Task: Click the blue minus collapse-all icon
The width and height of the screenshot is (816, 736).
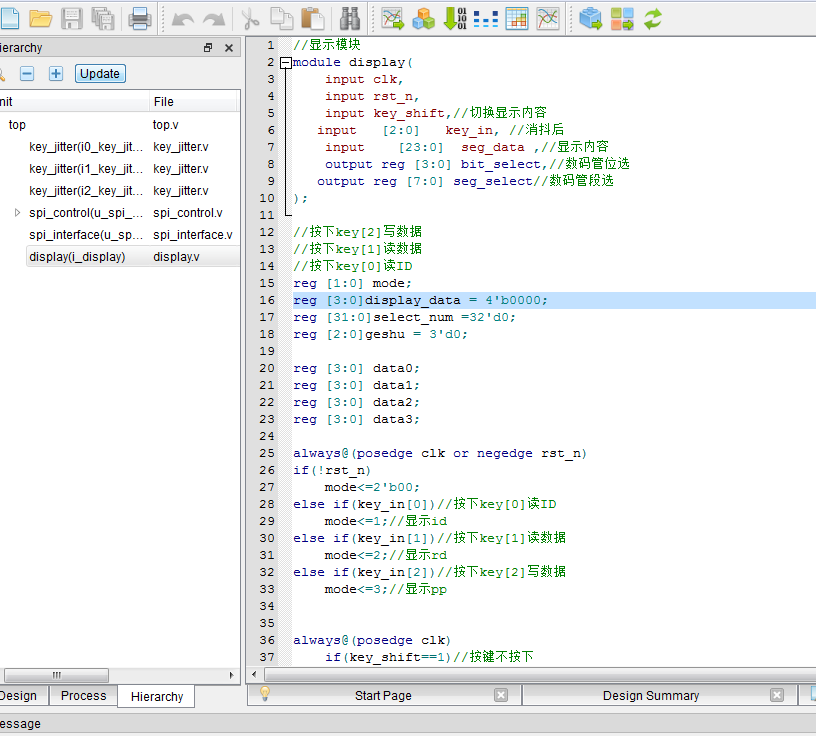Action: (27, 73)
